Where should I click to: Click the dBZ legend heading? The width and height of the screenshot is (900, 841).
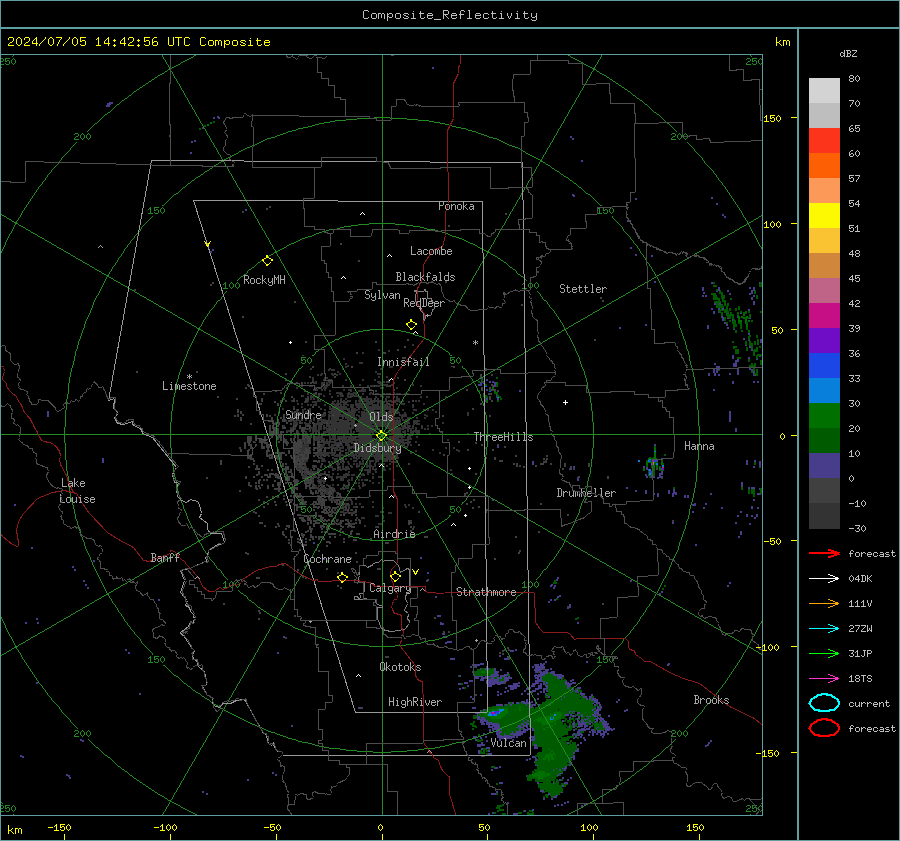point(848,53)
